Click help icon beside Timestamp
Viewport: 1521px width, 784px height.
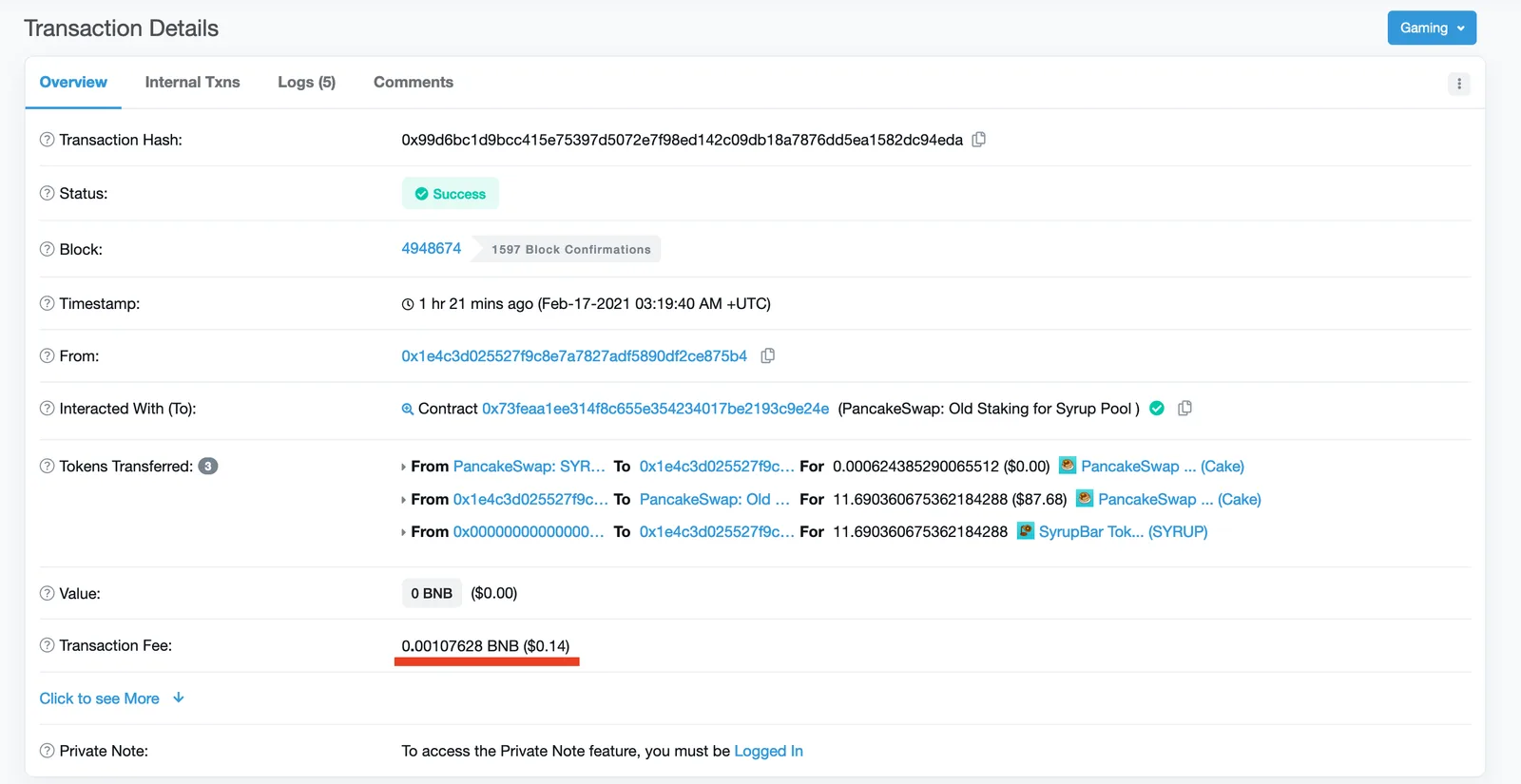pos(48,303)
